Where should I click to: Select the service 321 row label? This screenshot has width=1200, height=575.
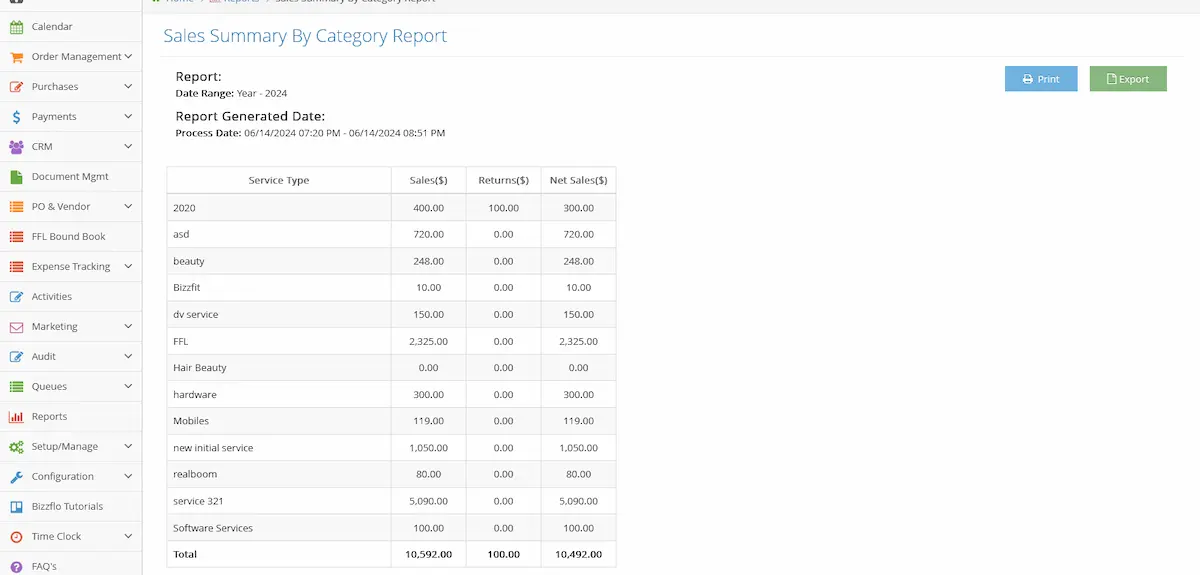(x=198, y=501)
